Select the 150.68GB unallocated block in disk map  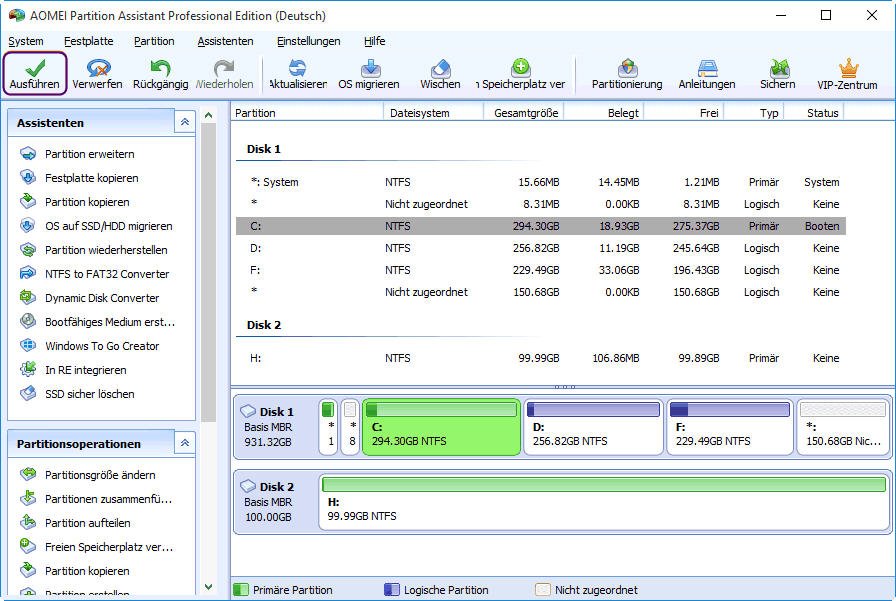coord(843,427)
